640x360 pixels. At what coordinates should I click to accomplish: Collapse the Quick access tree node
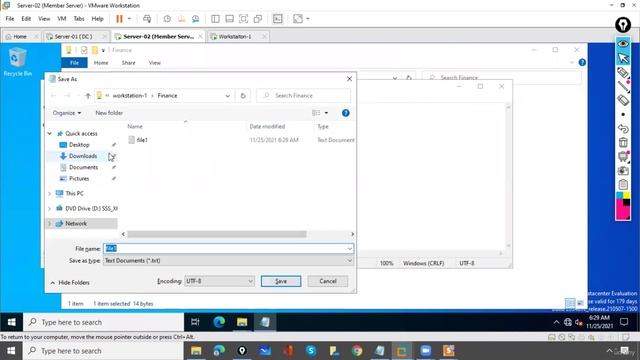(50, 133)
